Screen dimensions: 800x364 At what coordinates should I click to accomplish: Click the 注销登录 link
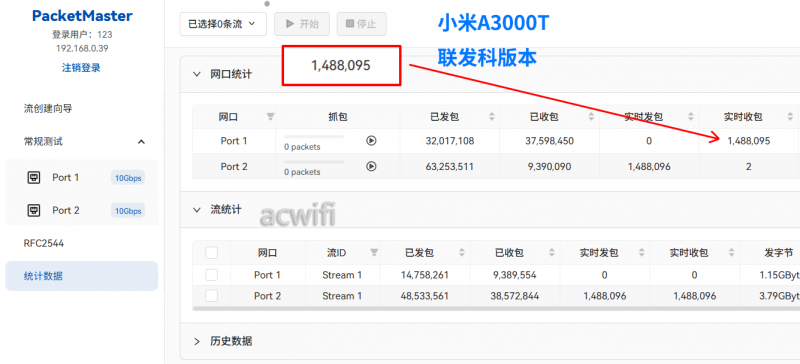click(81, 67)
